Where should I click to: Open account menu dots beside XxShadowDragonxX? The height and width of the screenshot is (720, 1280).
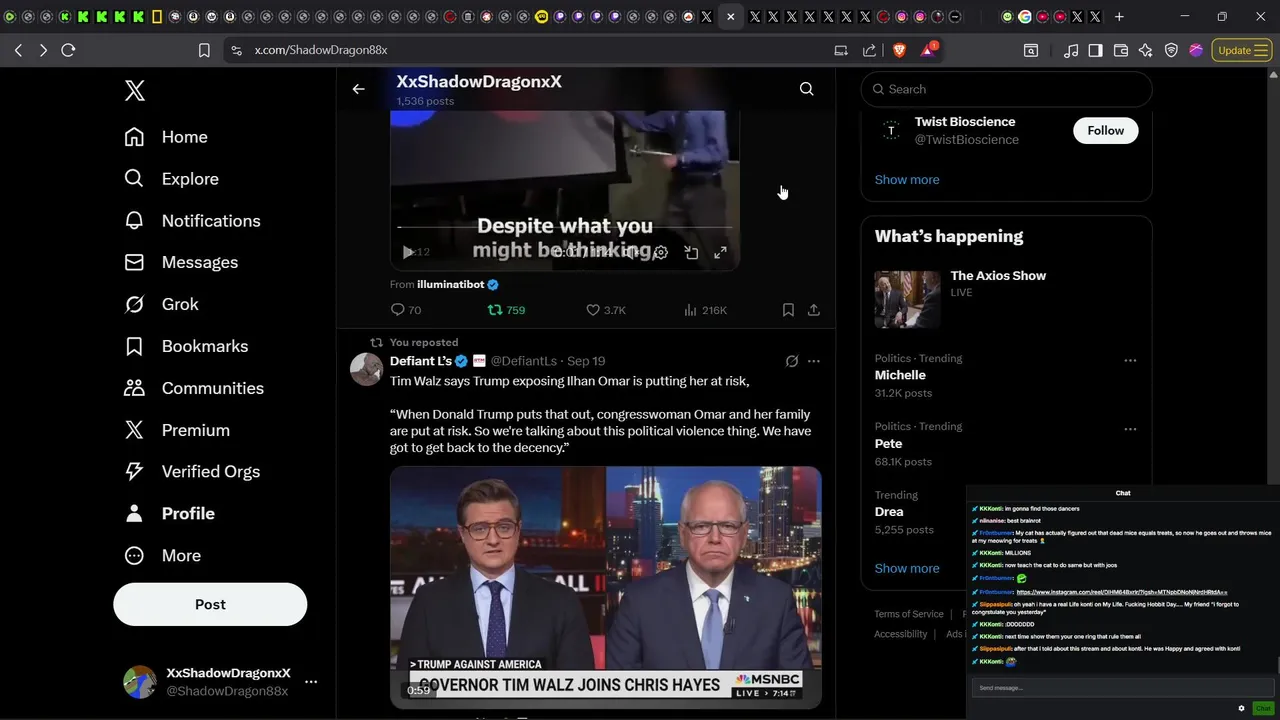pos(311,682)
